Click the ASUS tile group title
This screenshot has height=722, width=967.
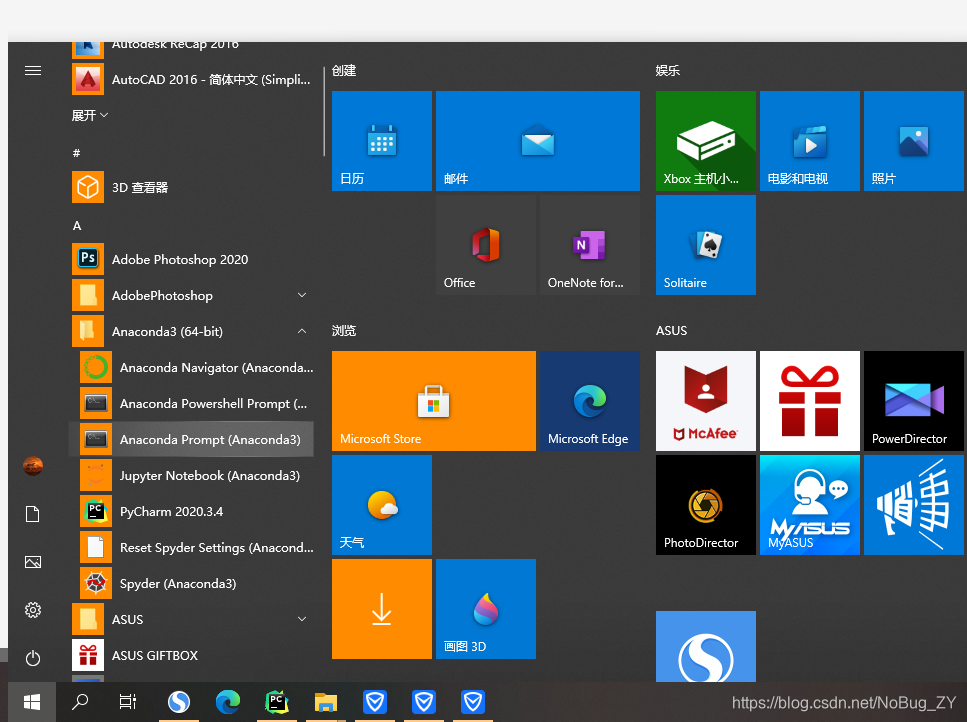[x=672, y=330]
